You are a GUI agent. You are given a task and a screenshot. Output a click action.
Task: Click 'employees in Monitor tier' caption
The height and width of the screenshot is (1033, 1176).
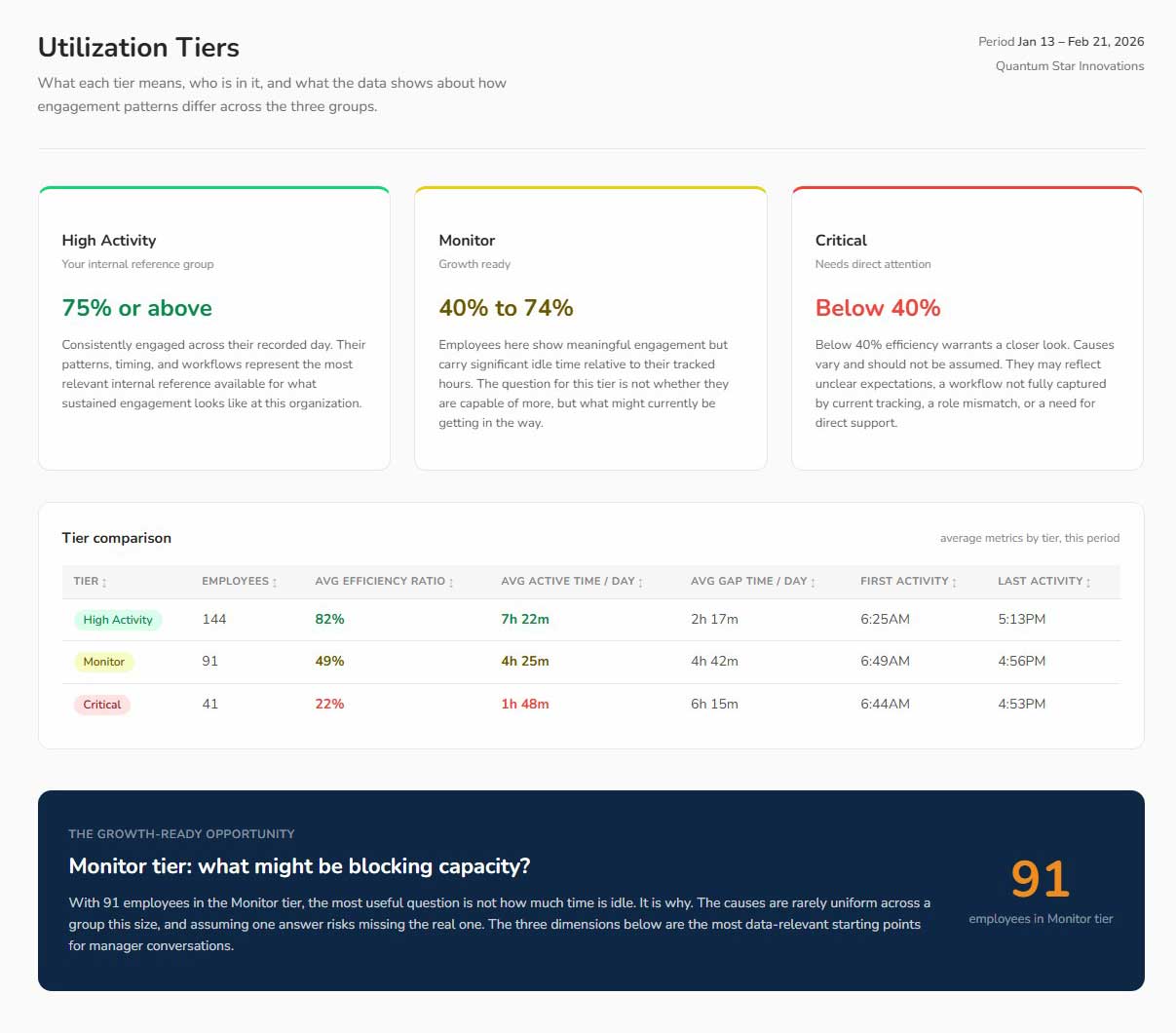click(x=1041, y=919)
